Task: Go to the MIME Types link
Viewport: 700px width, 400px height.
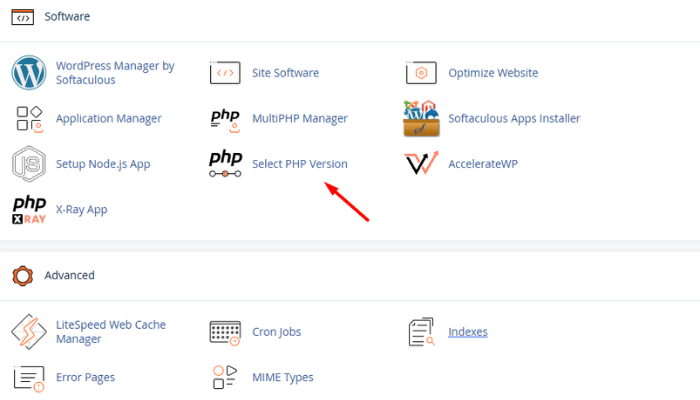Action: click(x=283, y=377)
